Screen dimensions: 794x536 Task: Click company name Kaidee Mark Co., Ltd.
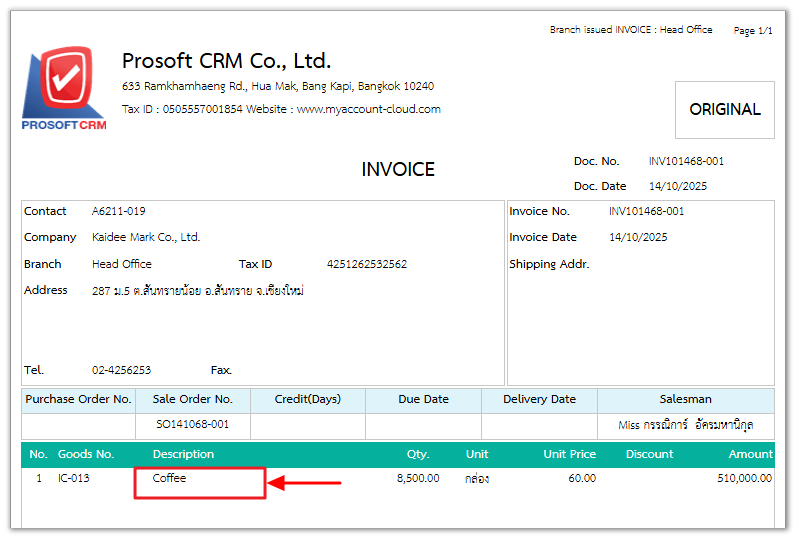tap(146, 237)
